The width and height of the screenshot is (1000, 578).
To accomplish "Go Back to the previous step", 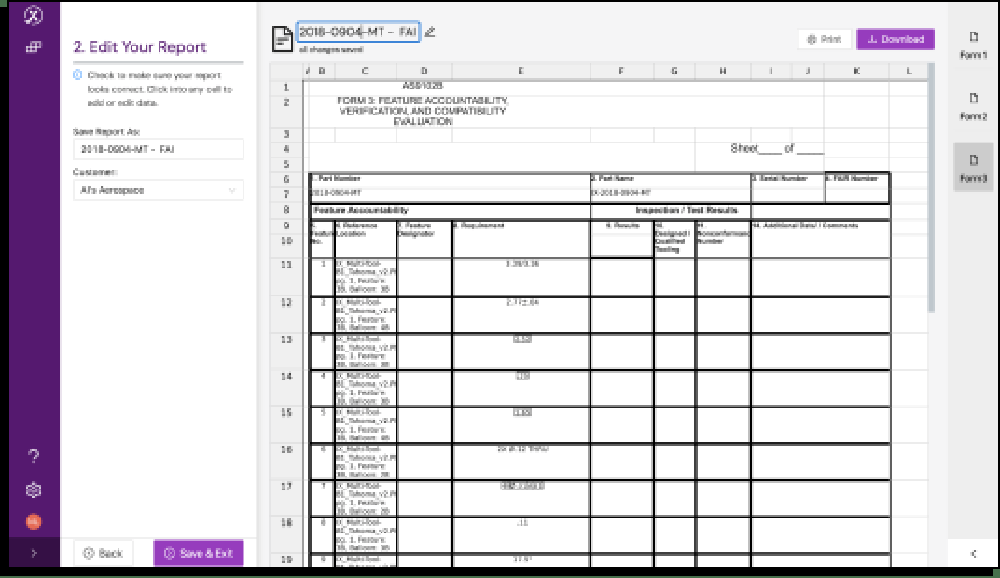I will pyautogui.click(x=103, y=553).
